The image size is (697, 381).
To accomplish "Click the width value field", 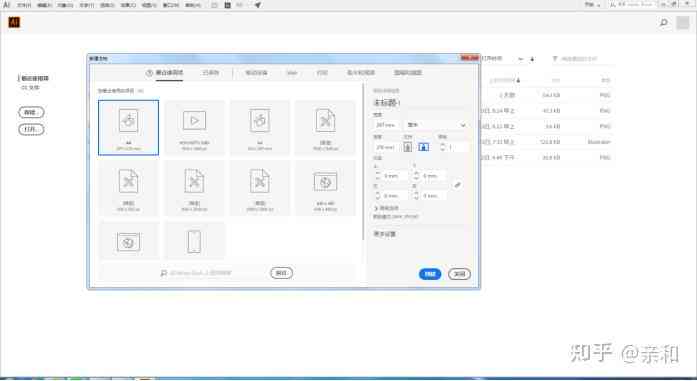I will coord(386,125).
